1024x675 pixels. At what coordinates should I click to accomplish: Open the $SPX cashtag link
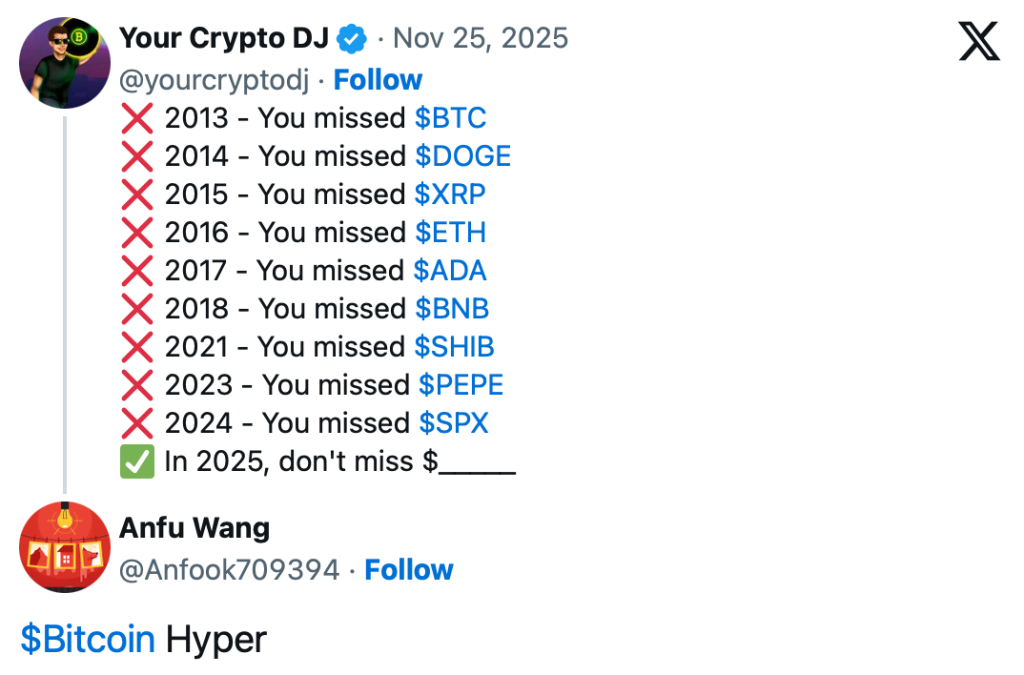coord(452,423)
